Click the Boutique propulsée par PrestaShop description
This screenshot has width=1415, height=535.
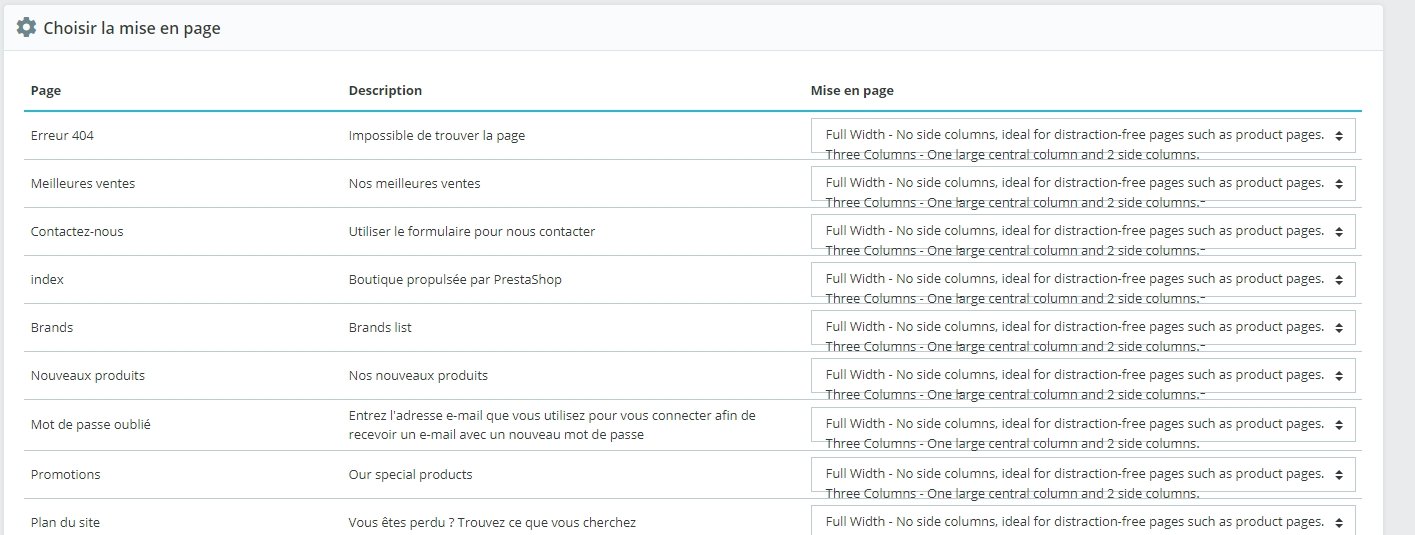tap(455, 279)
